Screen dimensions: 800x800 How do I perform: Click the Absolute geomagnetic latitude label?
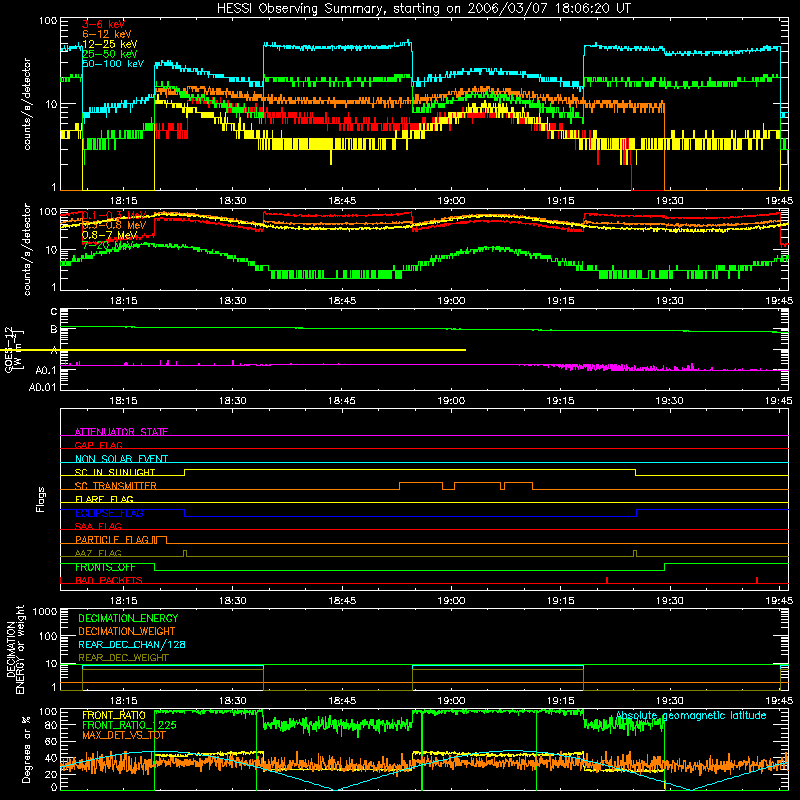(691, 715)
